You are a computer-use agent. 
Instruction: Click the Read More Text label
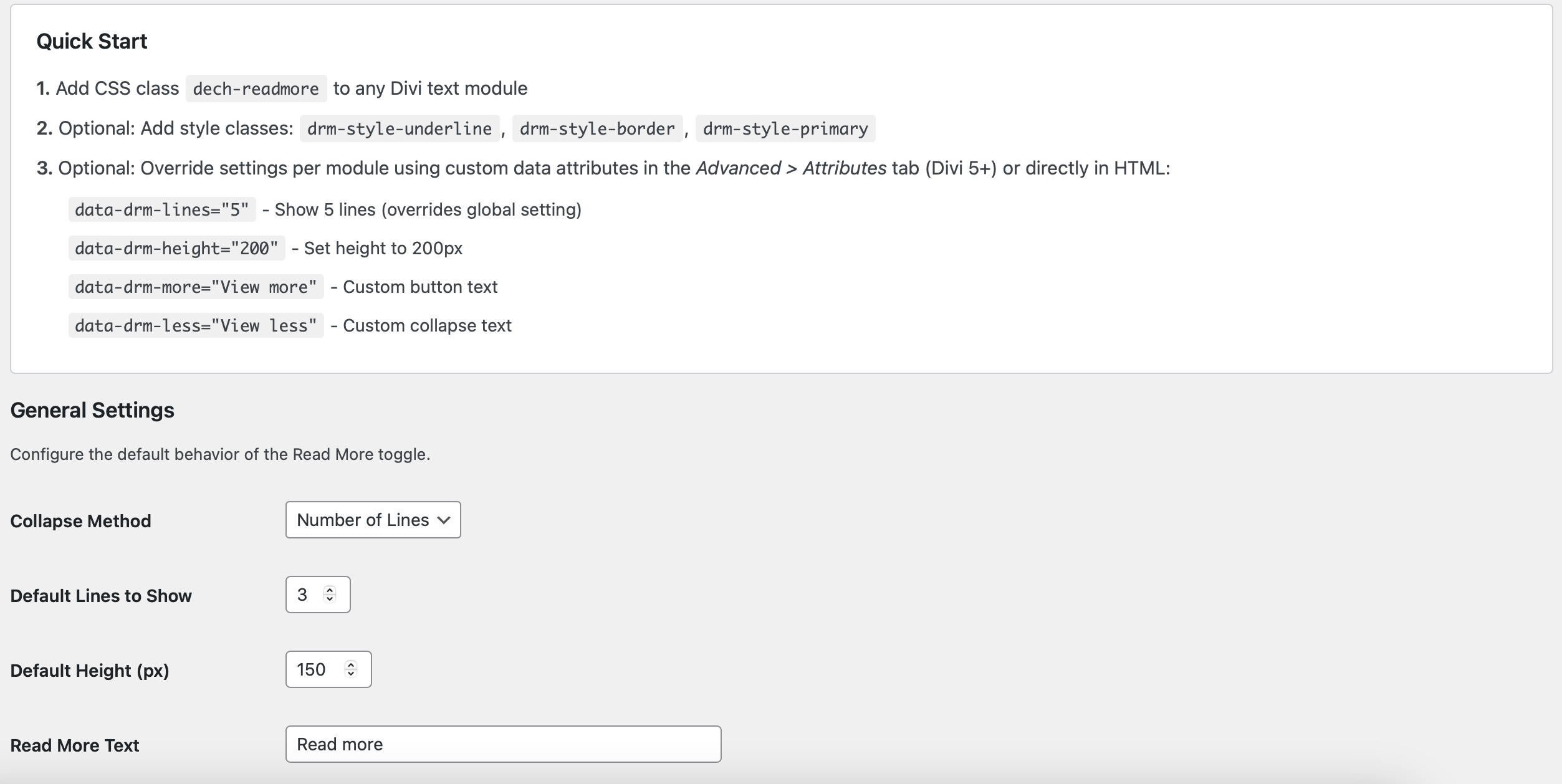(x=75, y=745)
